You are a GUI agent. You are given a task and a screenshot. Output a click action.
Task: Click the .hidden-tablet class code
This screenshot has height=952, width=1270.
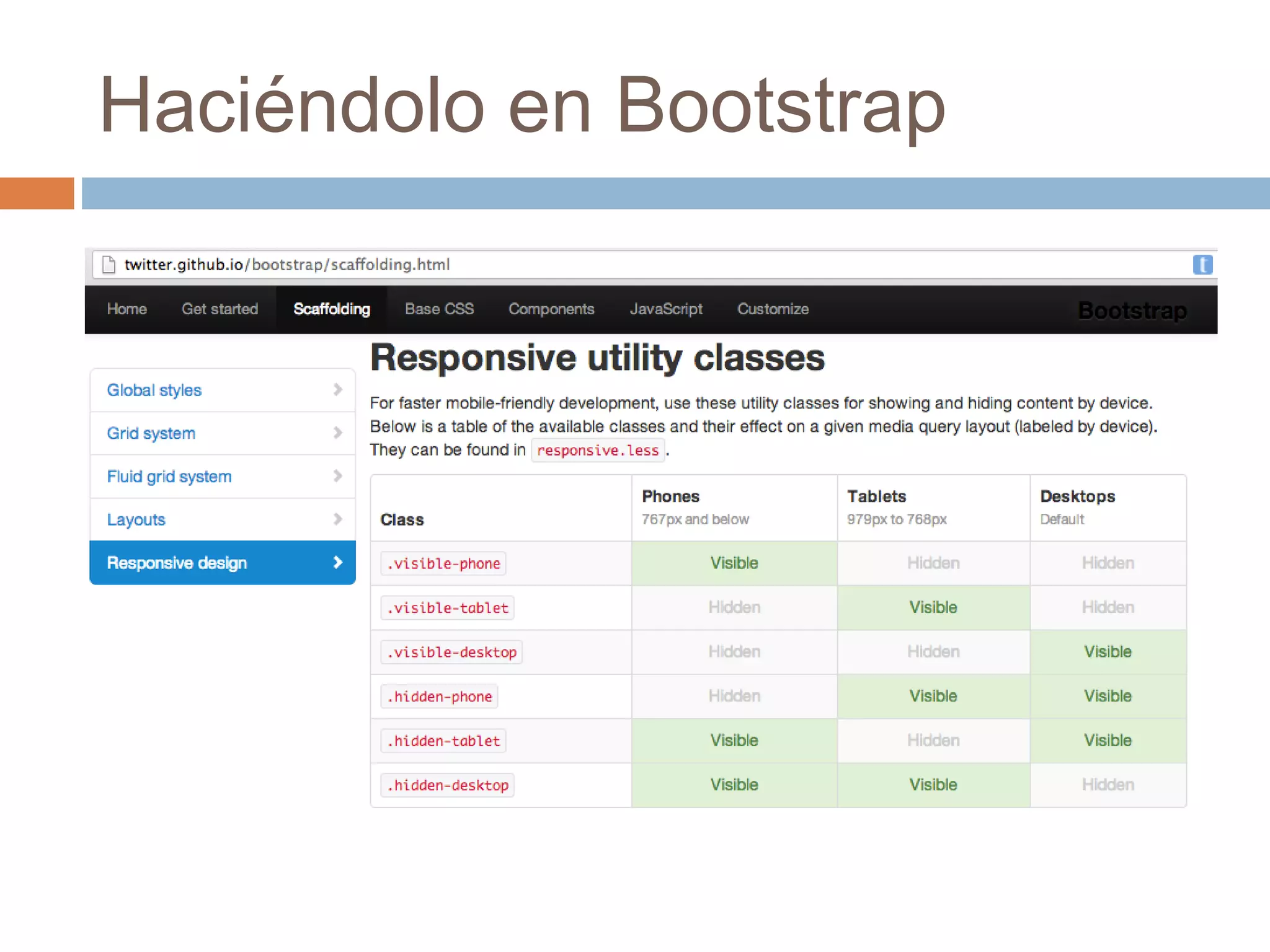[x=443, y=741]
